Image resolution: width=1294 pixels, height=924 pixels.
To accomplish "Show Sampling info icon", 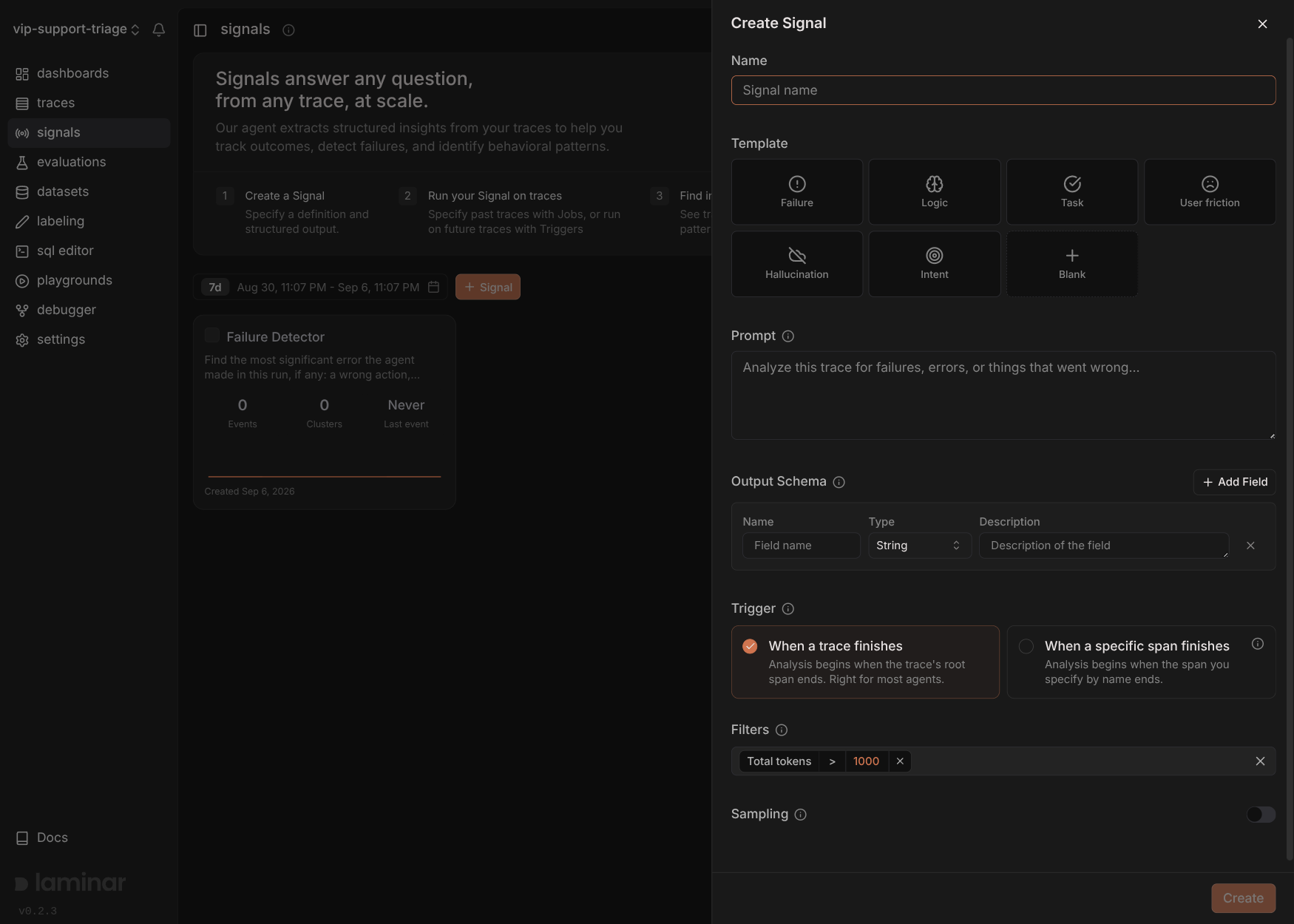I will (x=800, y=815).
